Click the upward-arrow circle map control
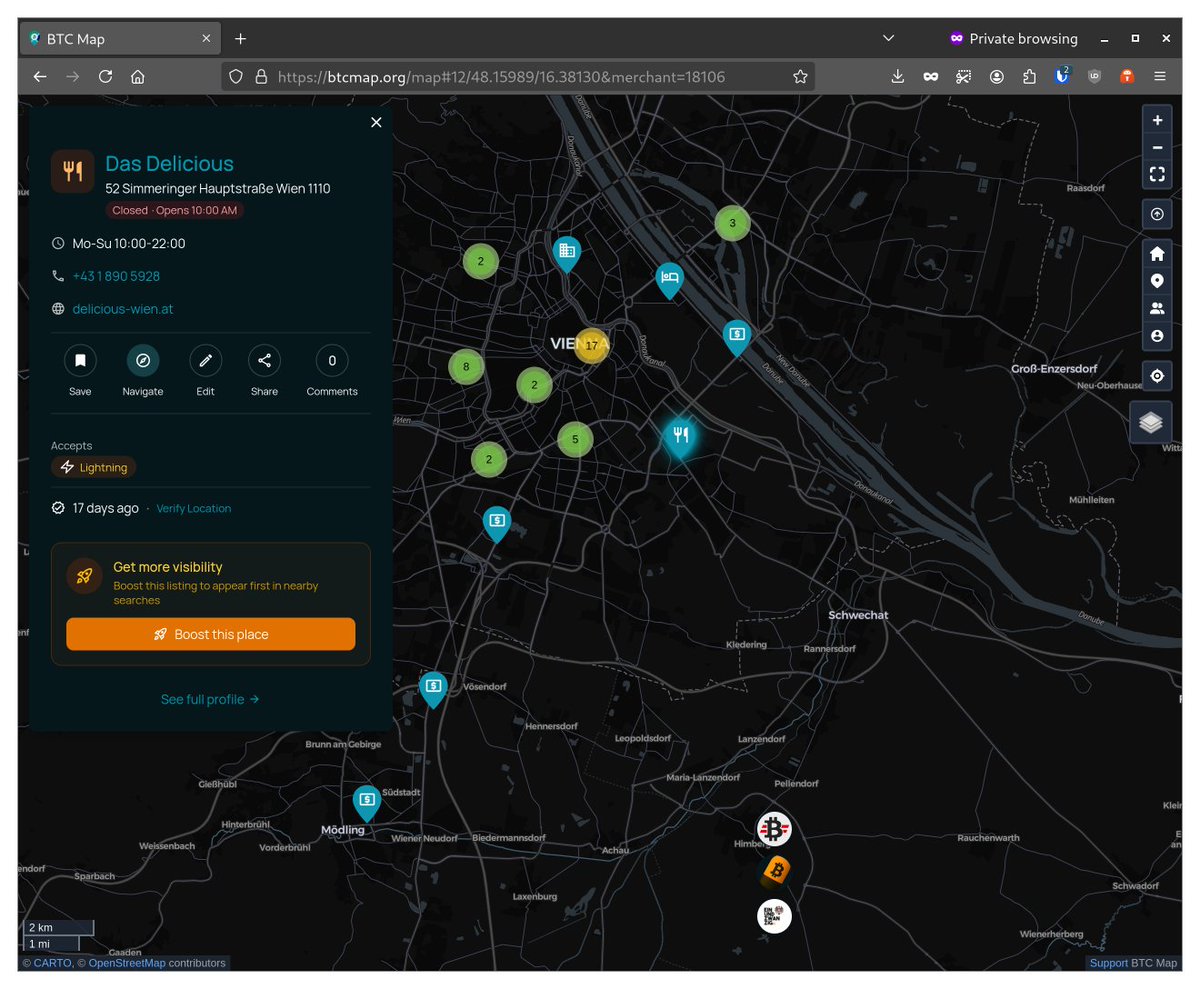 [x=1157, y=214]
